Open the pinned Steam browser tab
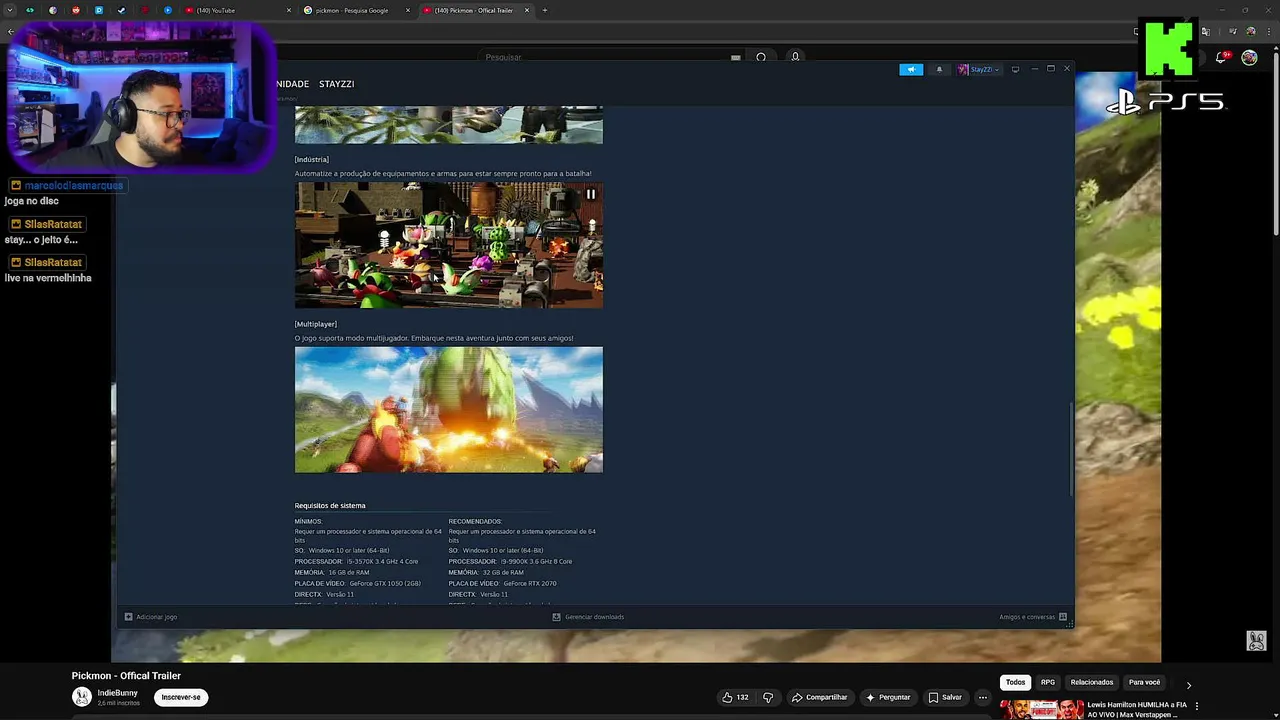 coord(121,10)
